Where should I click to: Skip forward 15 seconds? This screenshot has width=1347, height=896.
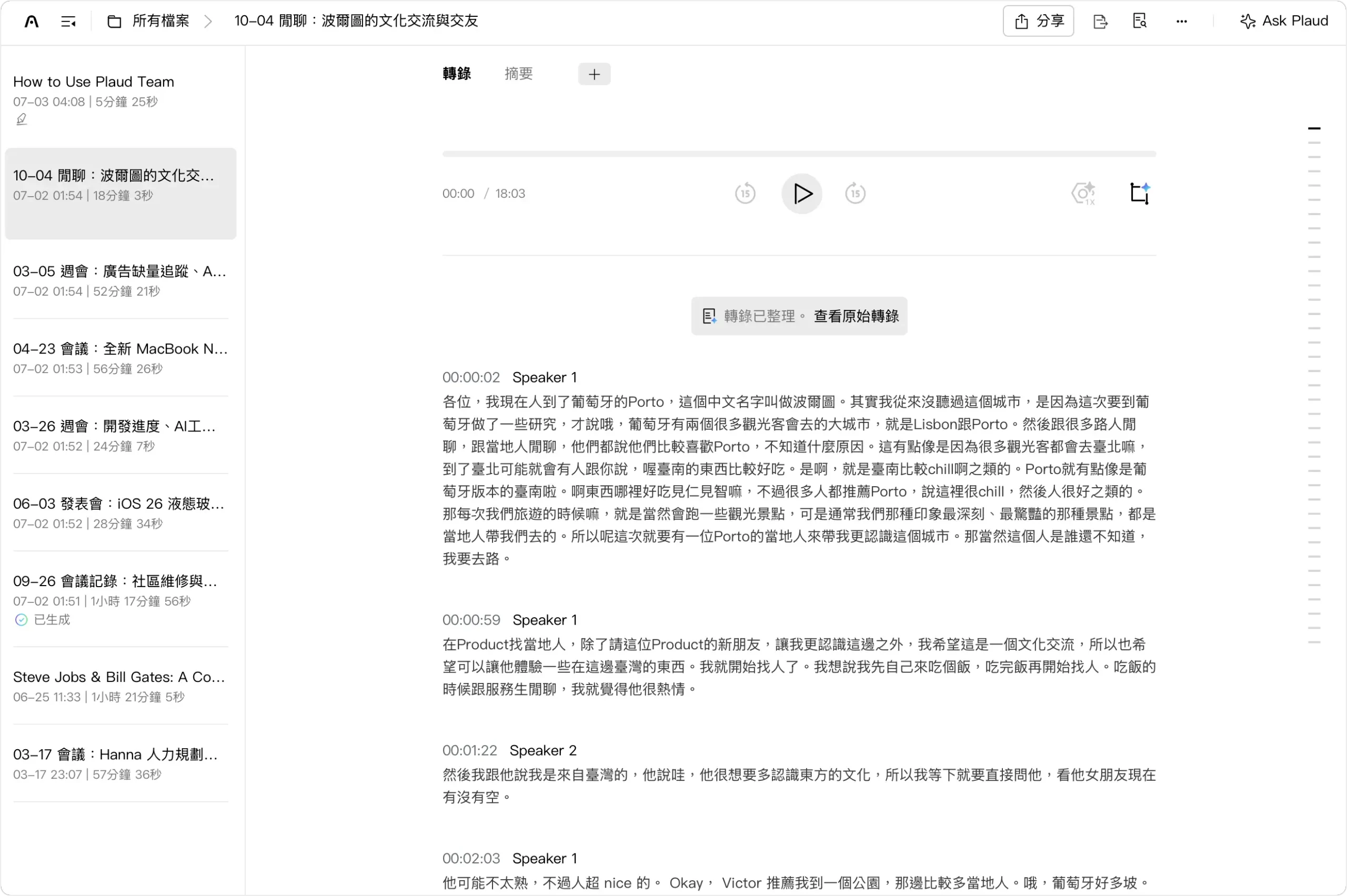pyautogui.click(x=855, y=194)
